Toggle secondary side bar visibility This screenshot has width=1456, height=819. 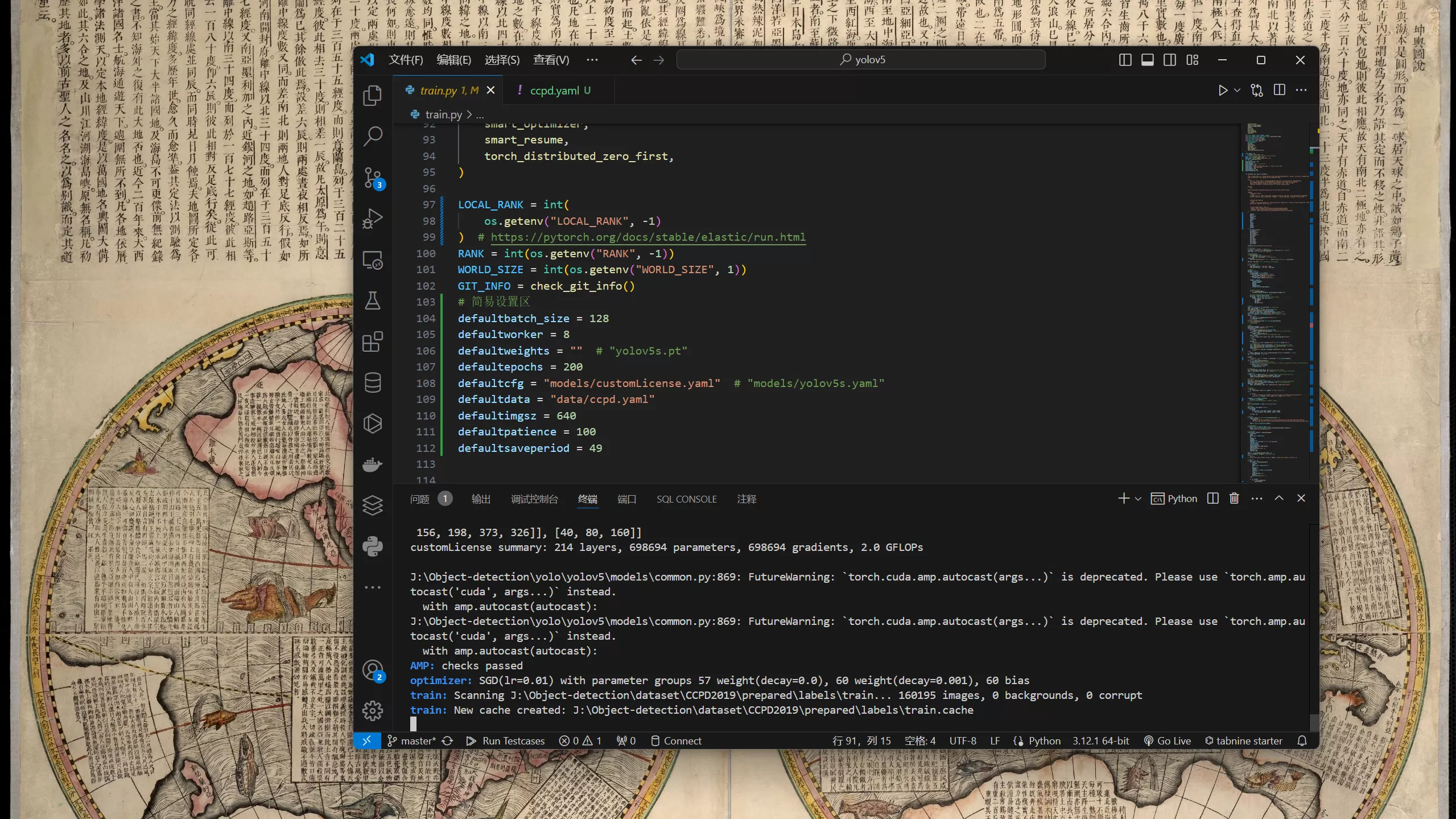click(x=1170, y=60)
